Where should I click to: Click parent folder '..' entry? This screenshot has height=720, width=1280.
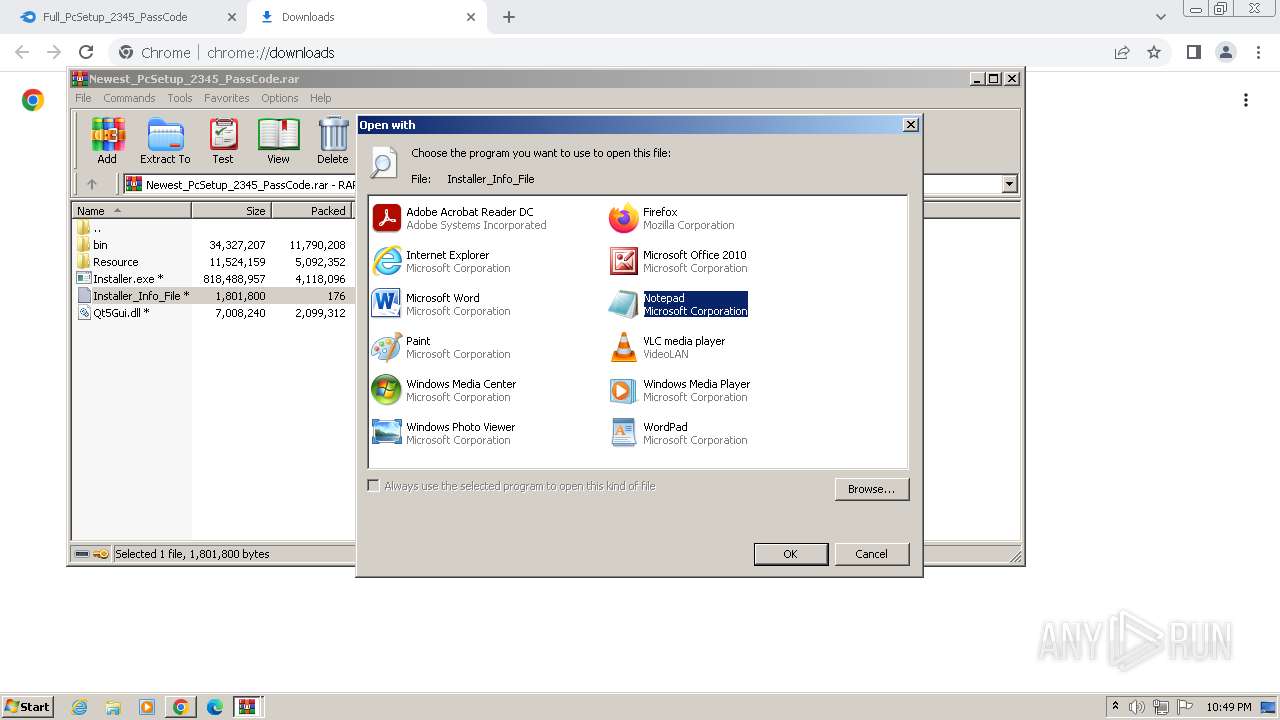click(90, 228)
